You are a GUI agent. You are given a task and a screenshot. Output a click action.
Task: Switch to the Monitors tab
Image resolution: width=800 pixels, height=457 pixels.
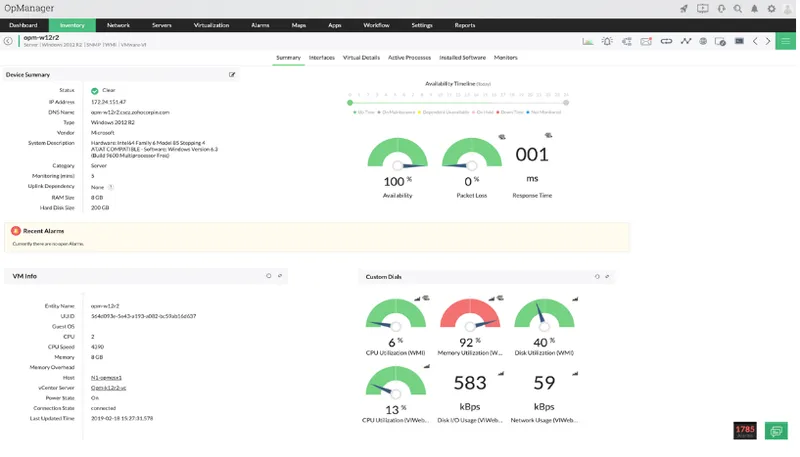click(x=506, y=58)
